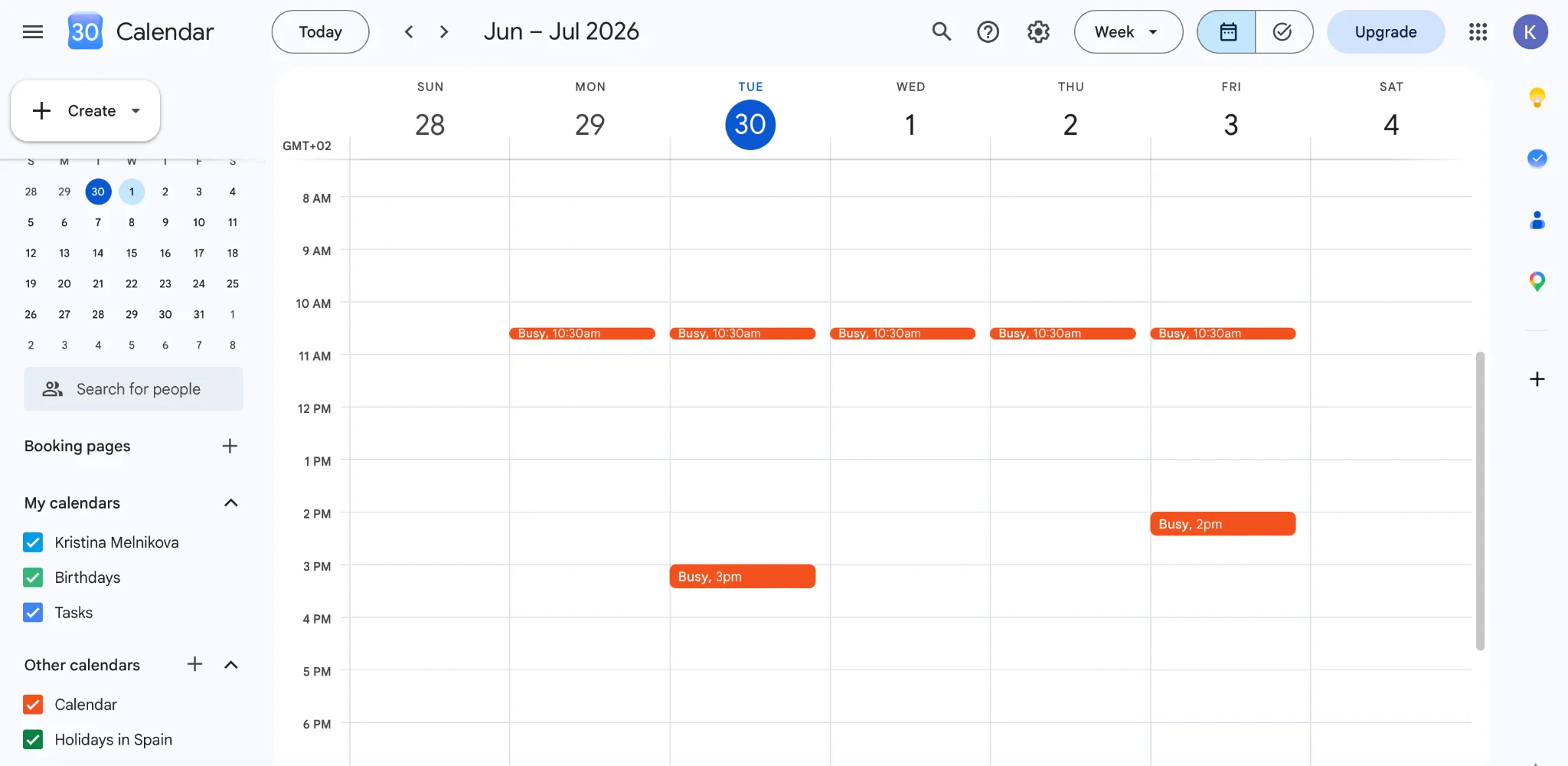This screenshot has height=766, width=1568.
Task: Click the calendar grid vertical scrollbar
Action: point(1480,501)
